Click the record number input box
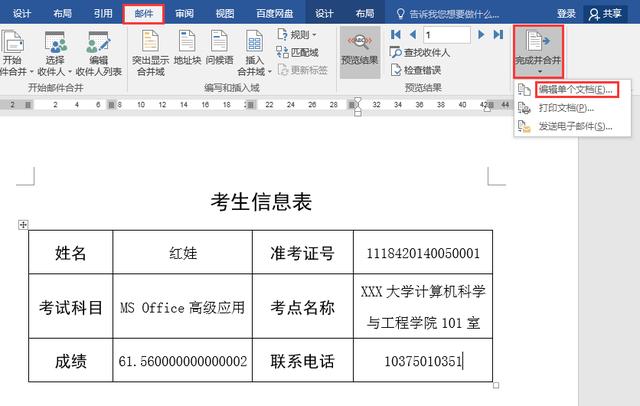Viewport: 640px width, 406px height. [x=446, y=35]
